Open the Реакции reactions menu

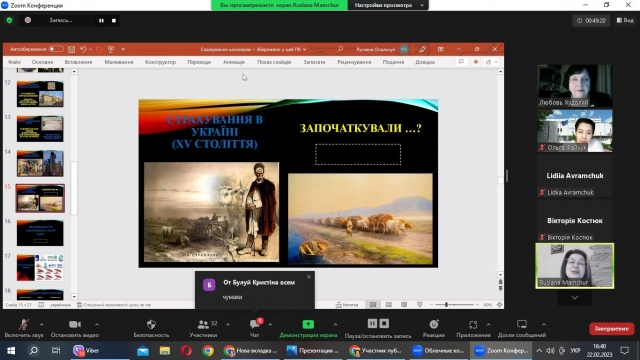tap(433, 328)
